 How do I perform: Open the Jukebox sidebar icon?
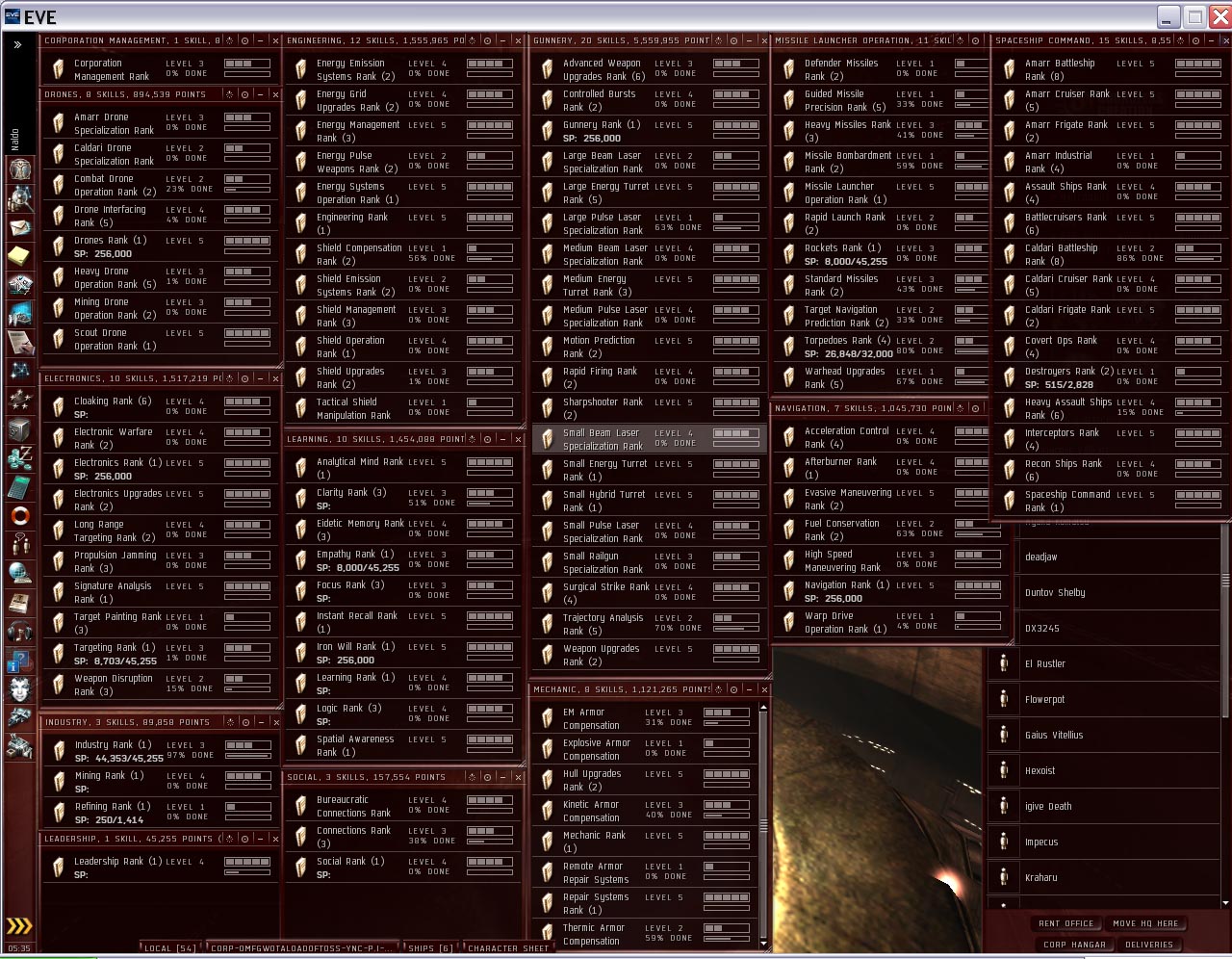[20, 632]
